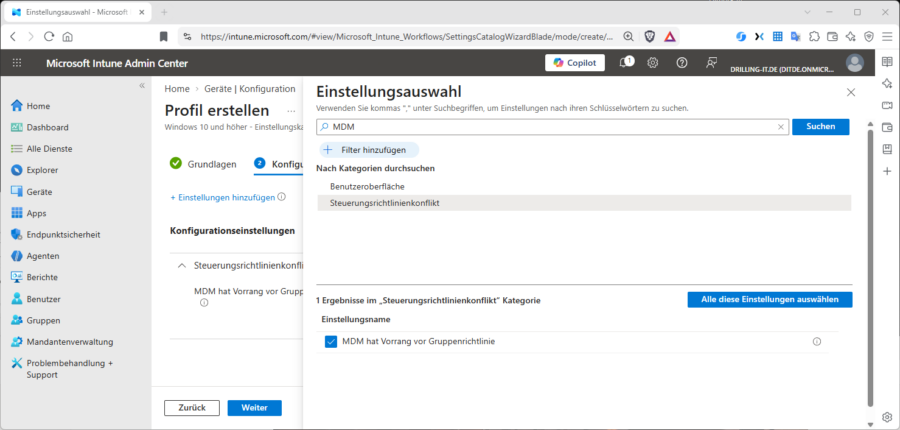900x430 pixels.
Task: Open portal settings gear icon
Action: point(653,63)
